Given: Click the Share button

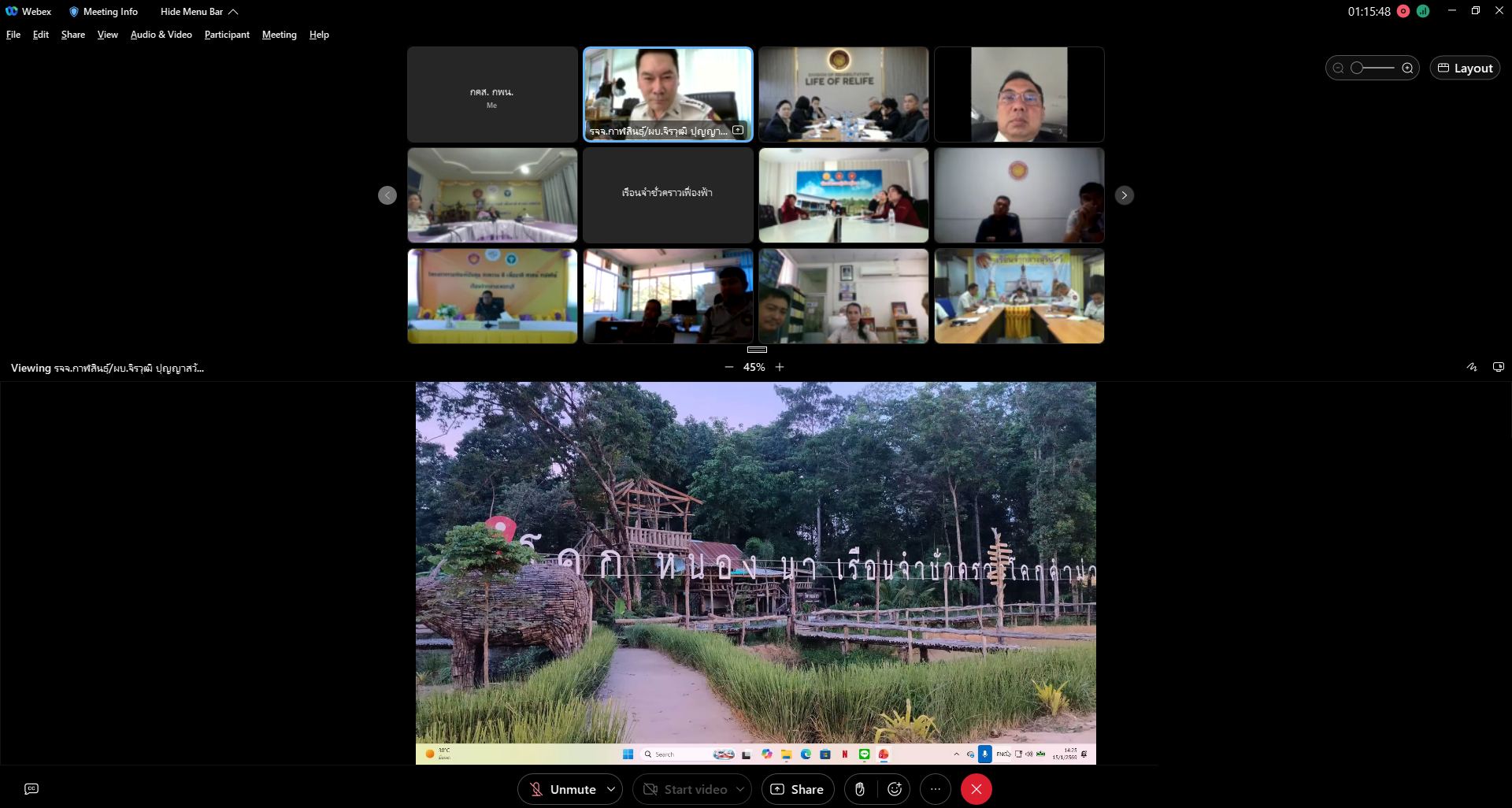Looking at the screenshot, I should tap(797, 789).
